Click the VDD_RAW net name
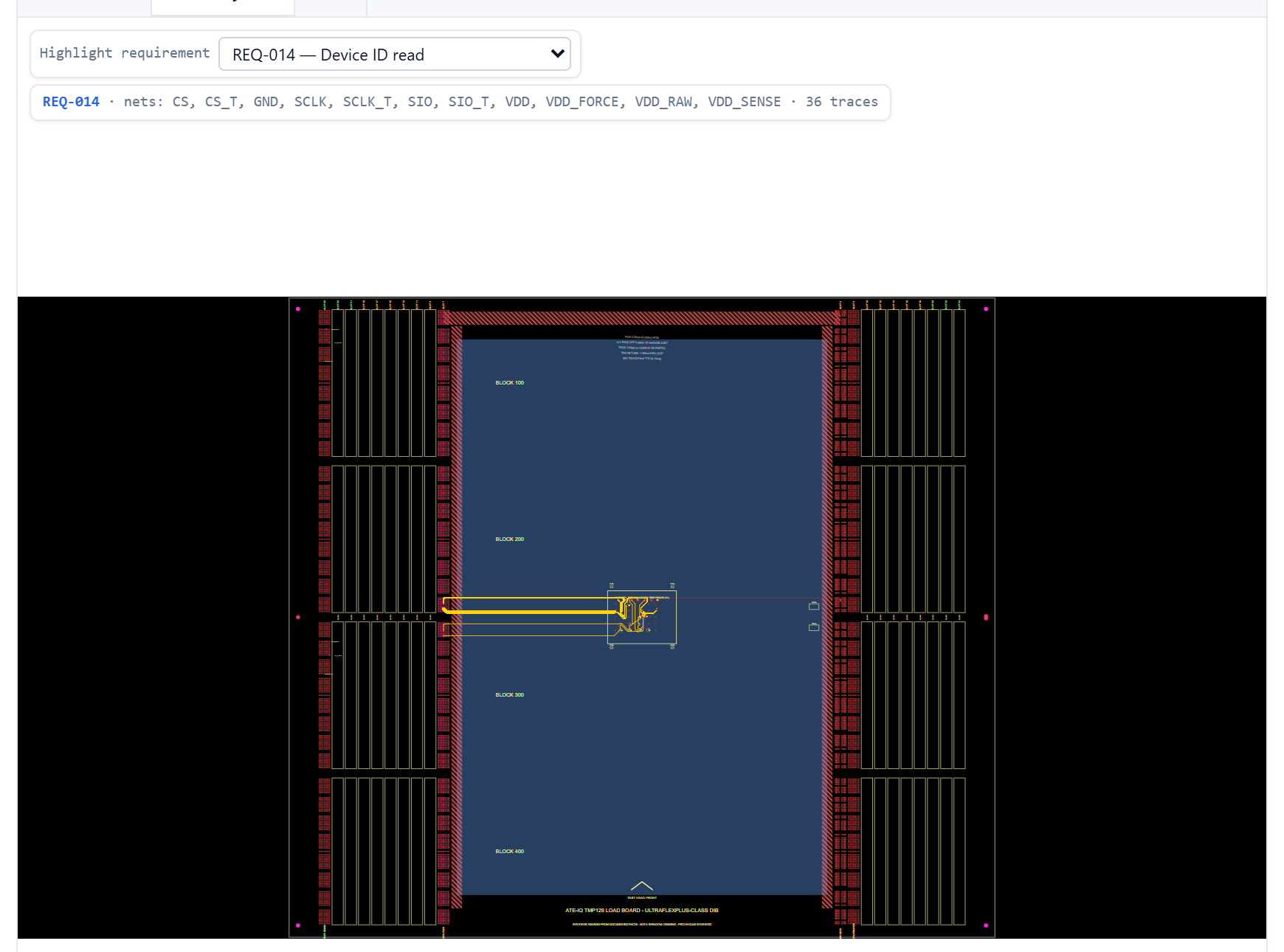This screenshot has height=952, width=1284. point(663,102)
